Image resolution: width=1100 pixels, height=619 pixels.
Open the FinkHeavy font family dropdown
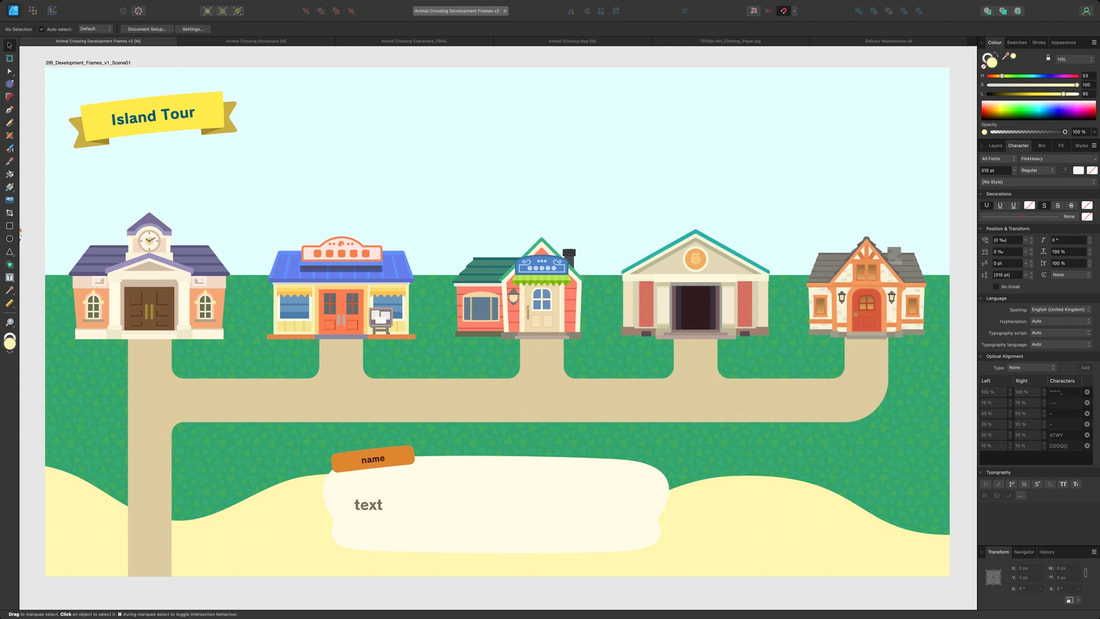1057,159
